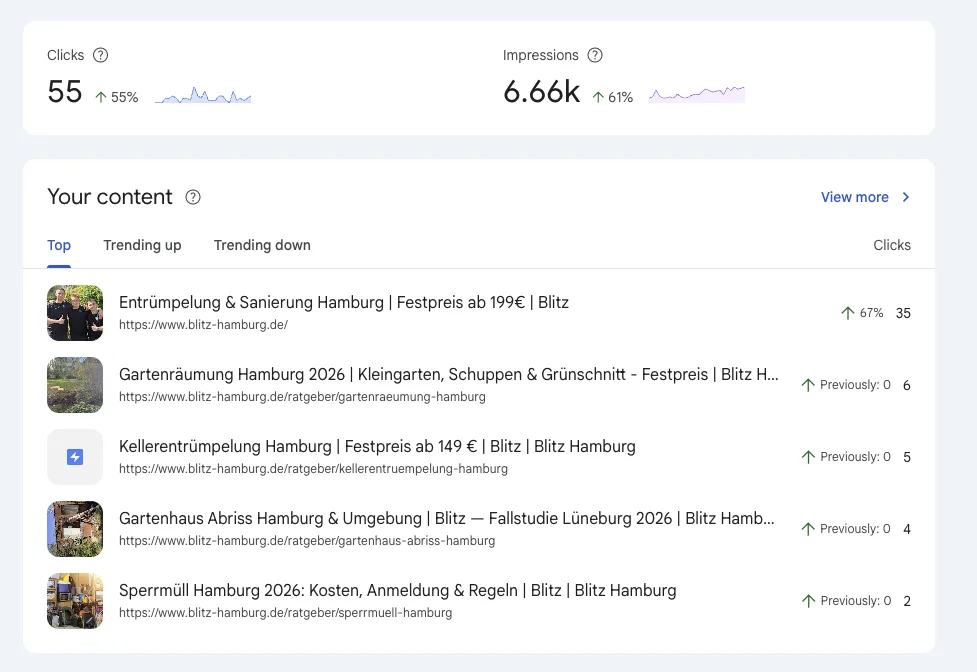The height and width of the screenshot is (672, 977).
Task: Click the click count 35
Action: [x=903, y=313]
